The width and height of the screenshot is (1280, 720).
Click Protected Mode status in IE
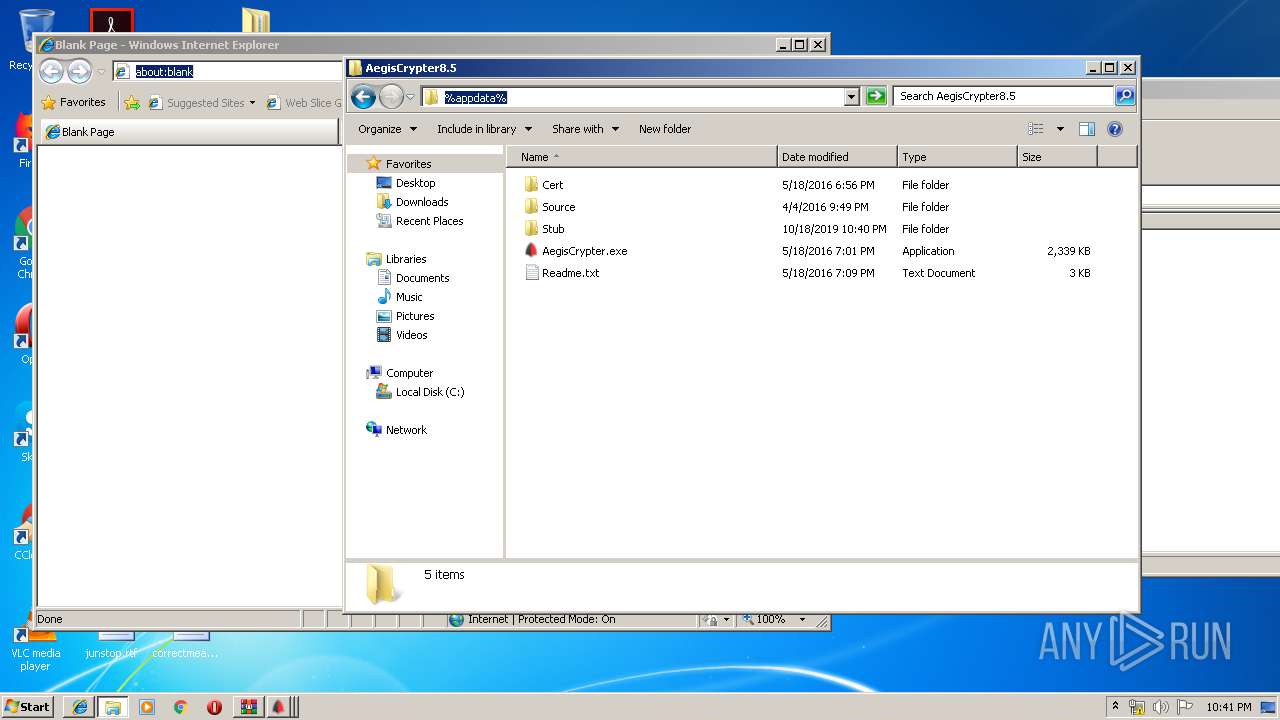[x=541, y=619]
